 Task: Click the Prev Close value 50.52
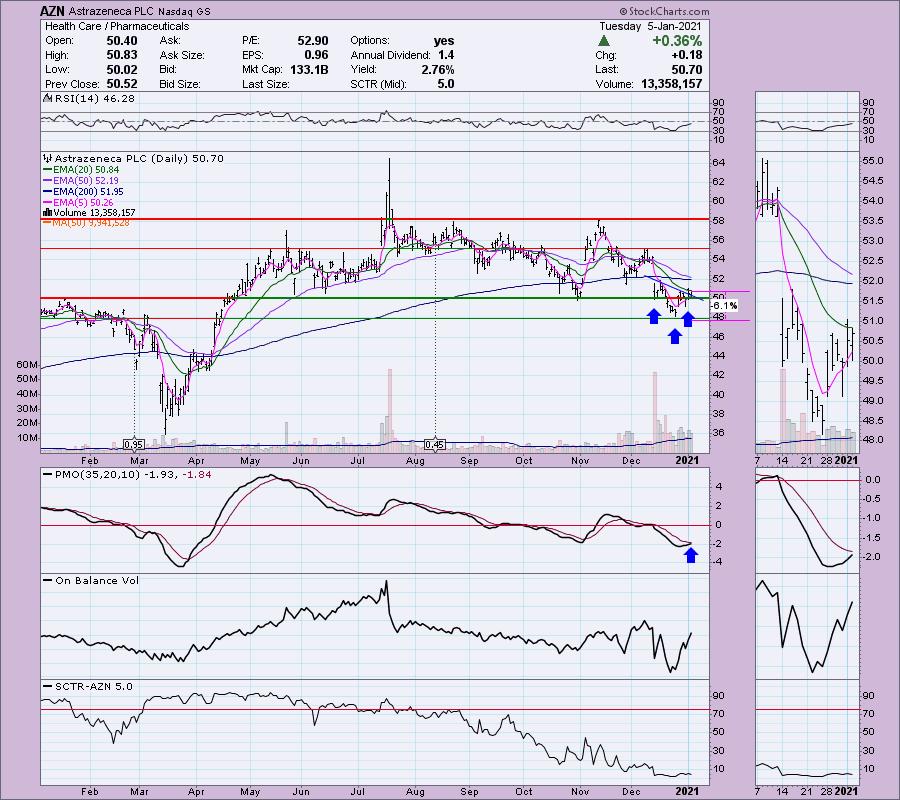(x=122, y=84)
